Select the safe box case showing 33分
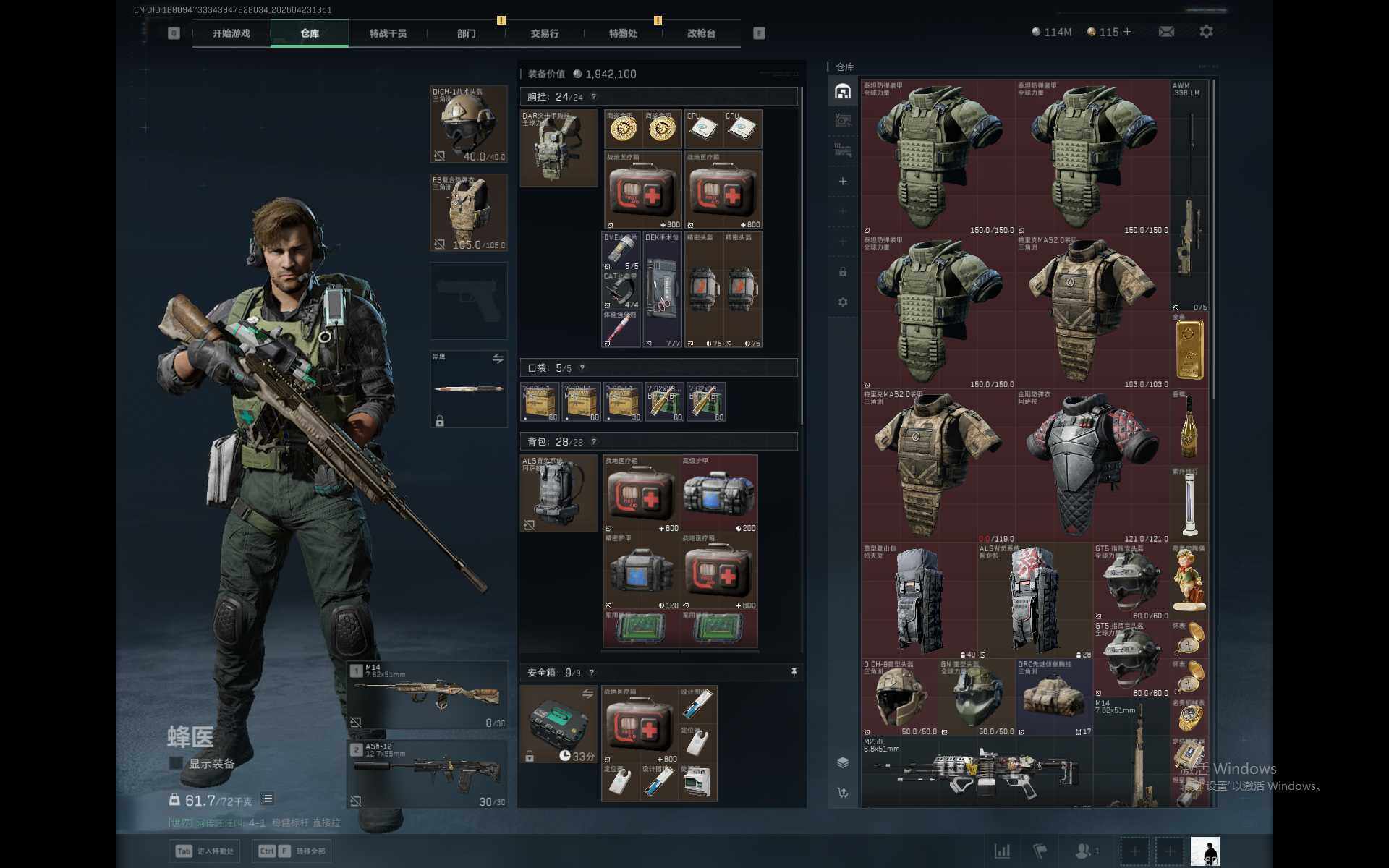The width and height of the screenshot is (1389, 868). 558,725
